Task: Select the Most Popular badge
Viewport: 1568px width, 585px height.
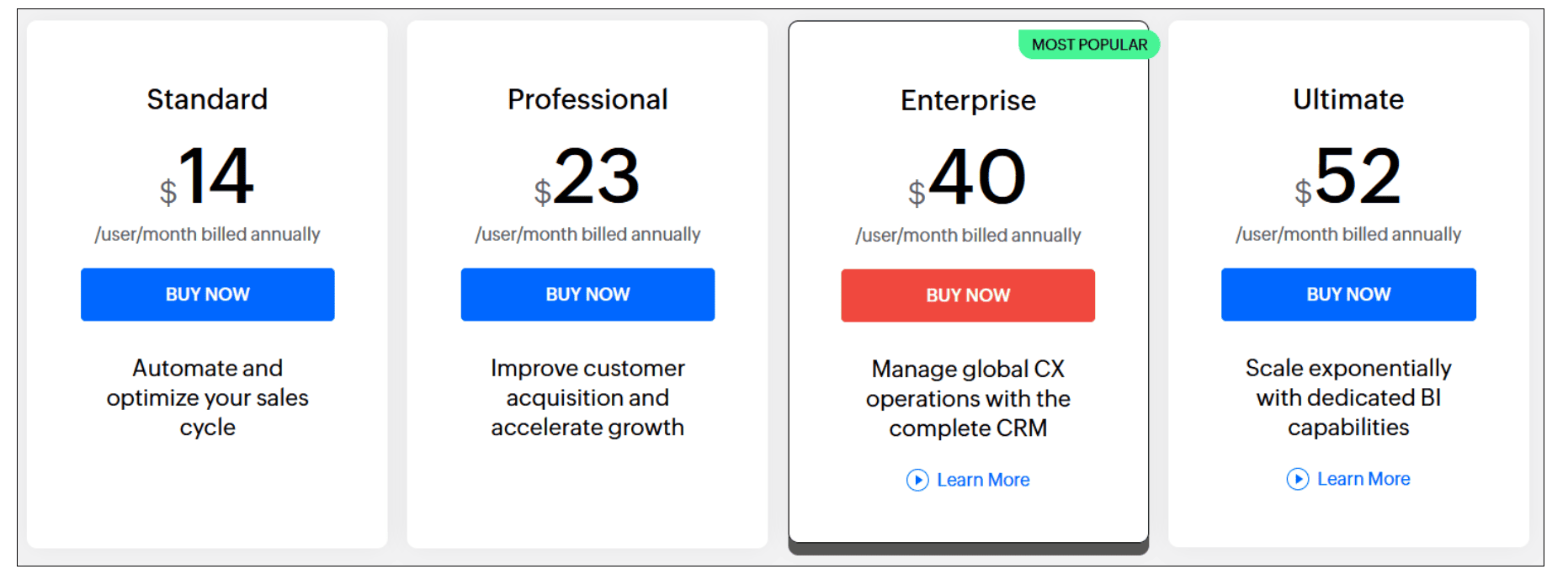Action: pyautogui.click(x=1089, y=45)
